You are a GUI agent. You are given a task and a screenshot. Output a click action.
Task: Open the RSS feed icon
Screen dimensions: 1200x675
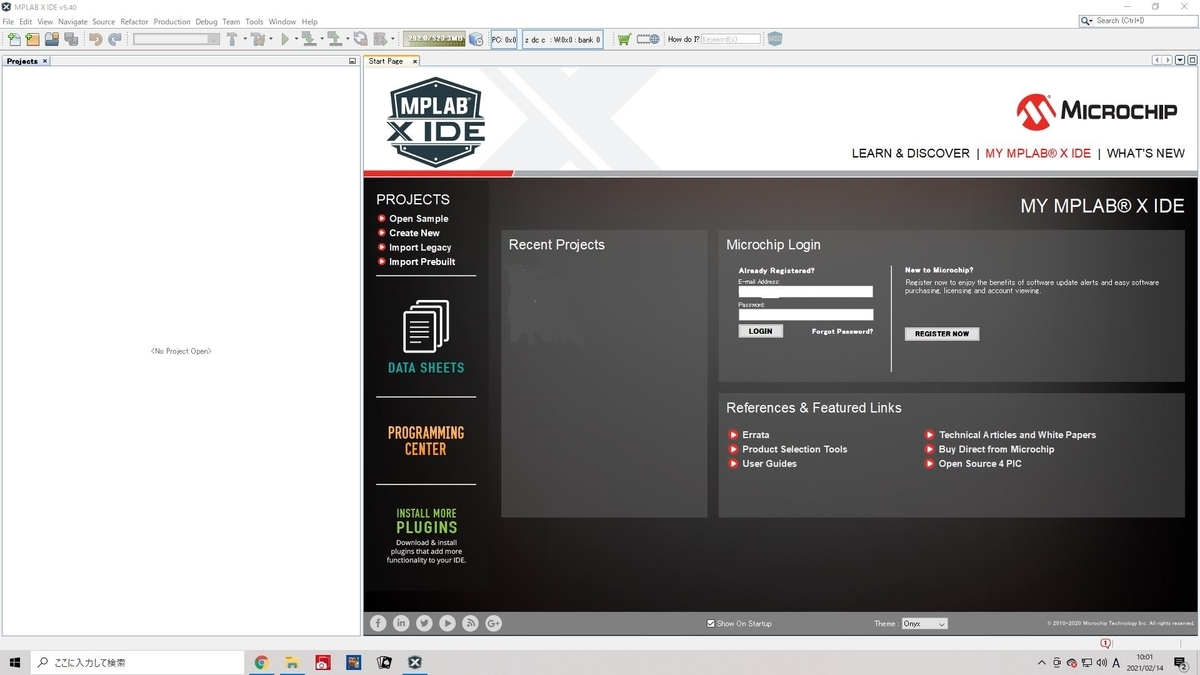(470, 623)
